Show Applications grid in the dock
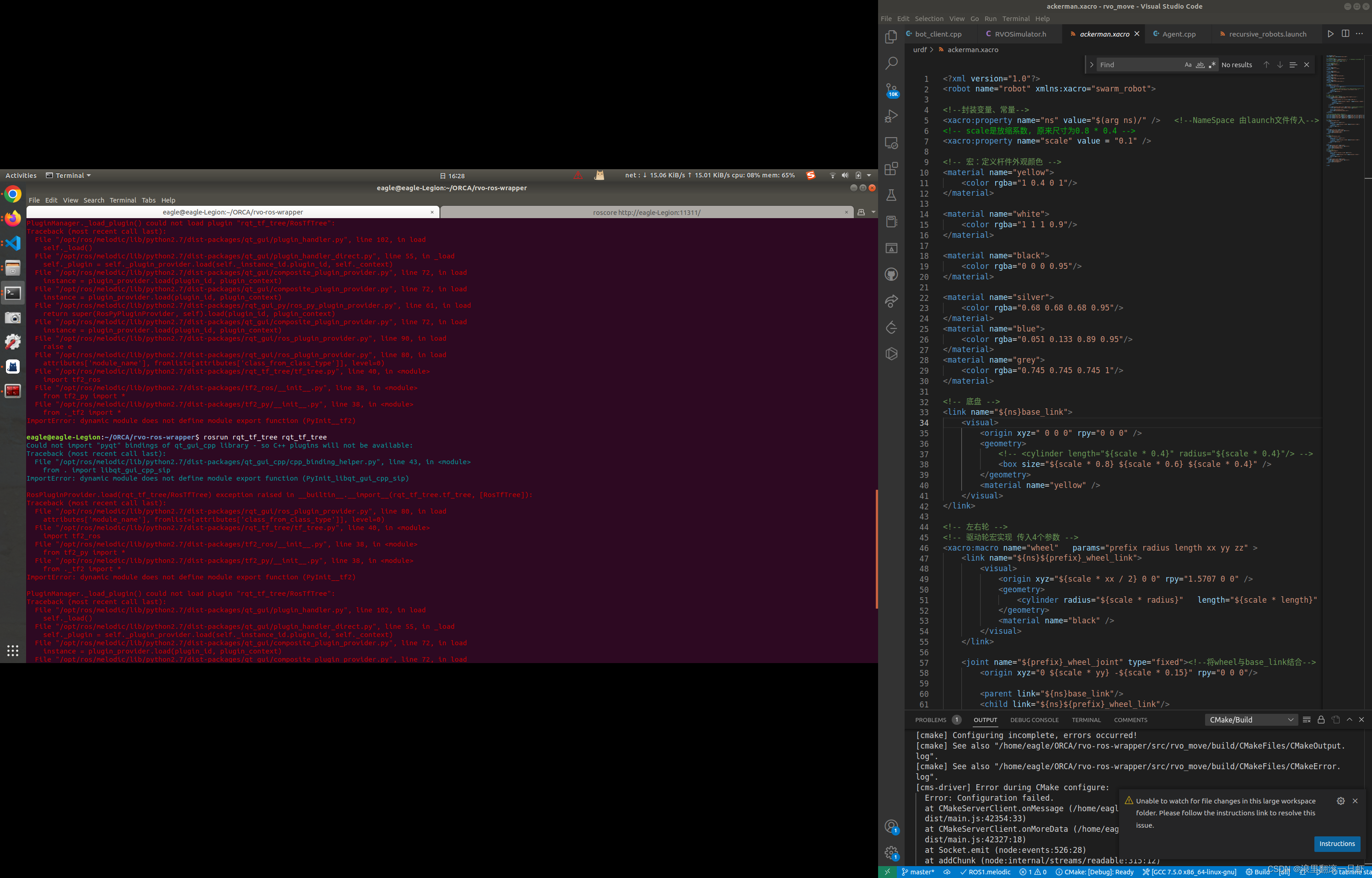The height and width of the screenshot is (878, 1372). click(12, 651)
